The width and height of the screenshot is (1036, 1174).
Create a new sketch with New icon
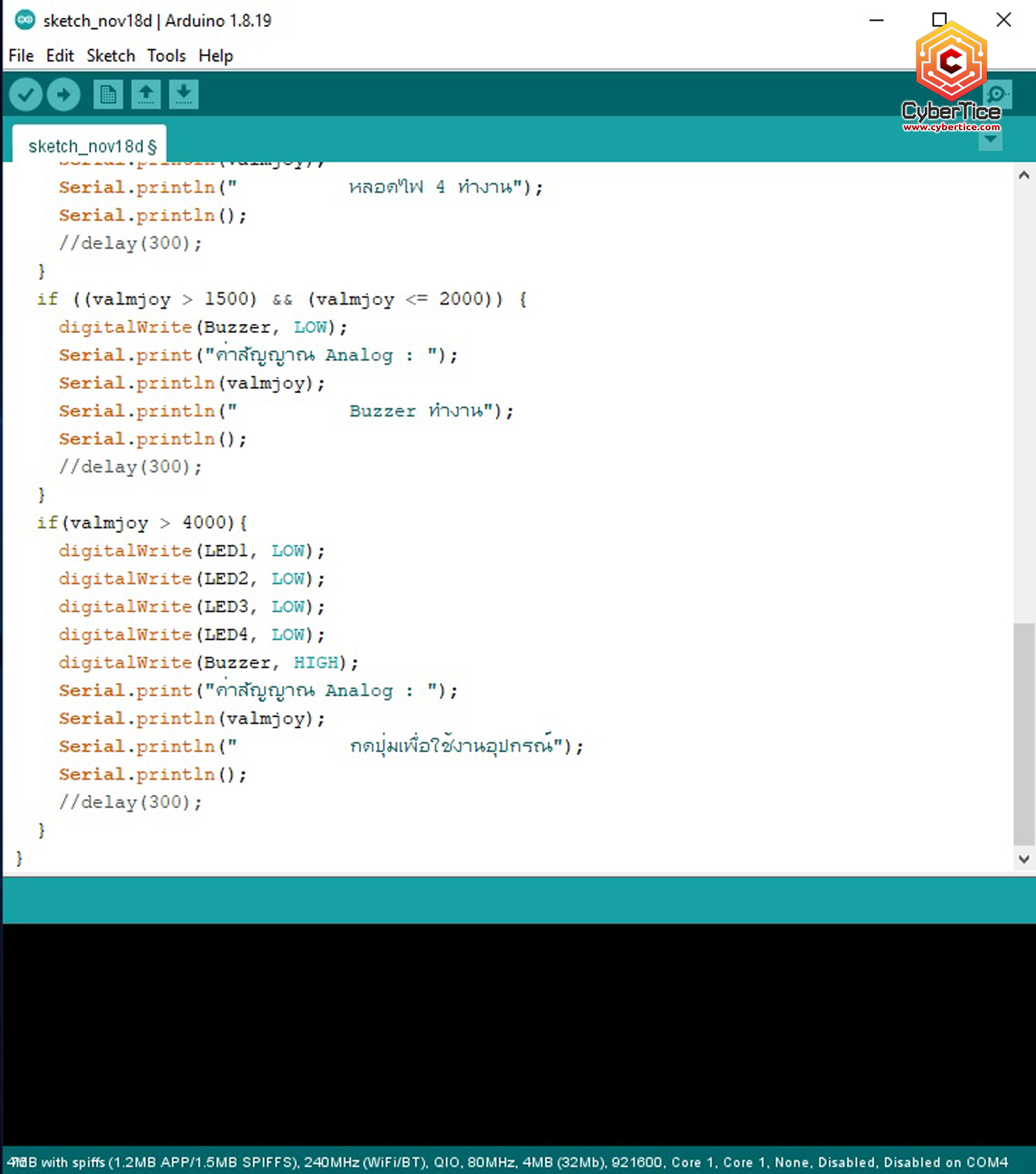click(108, 95)
